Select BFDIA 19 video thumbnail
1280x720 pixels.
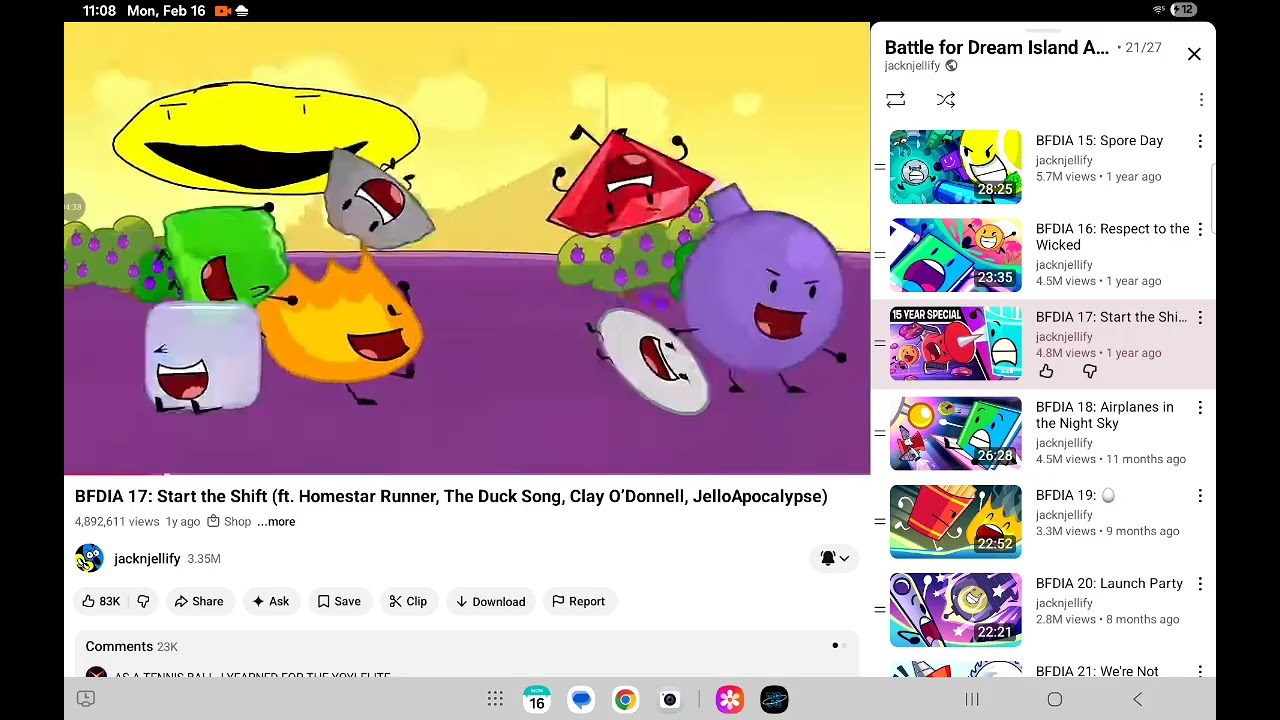[x=956, y=521]
